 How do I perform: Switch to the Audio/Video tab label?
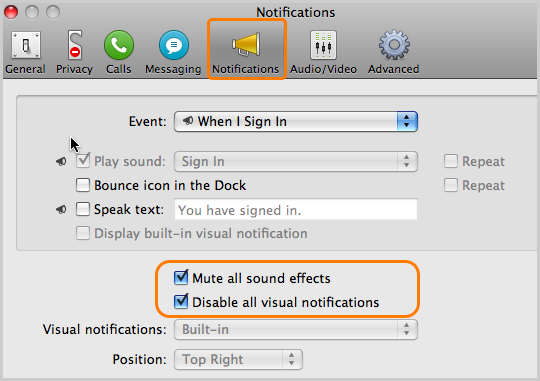(x=323, y=69)
